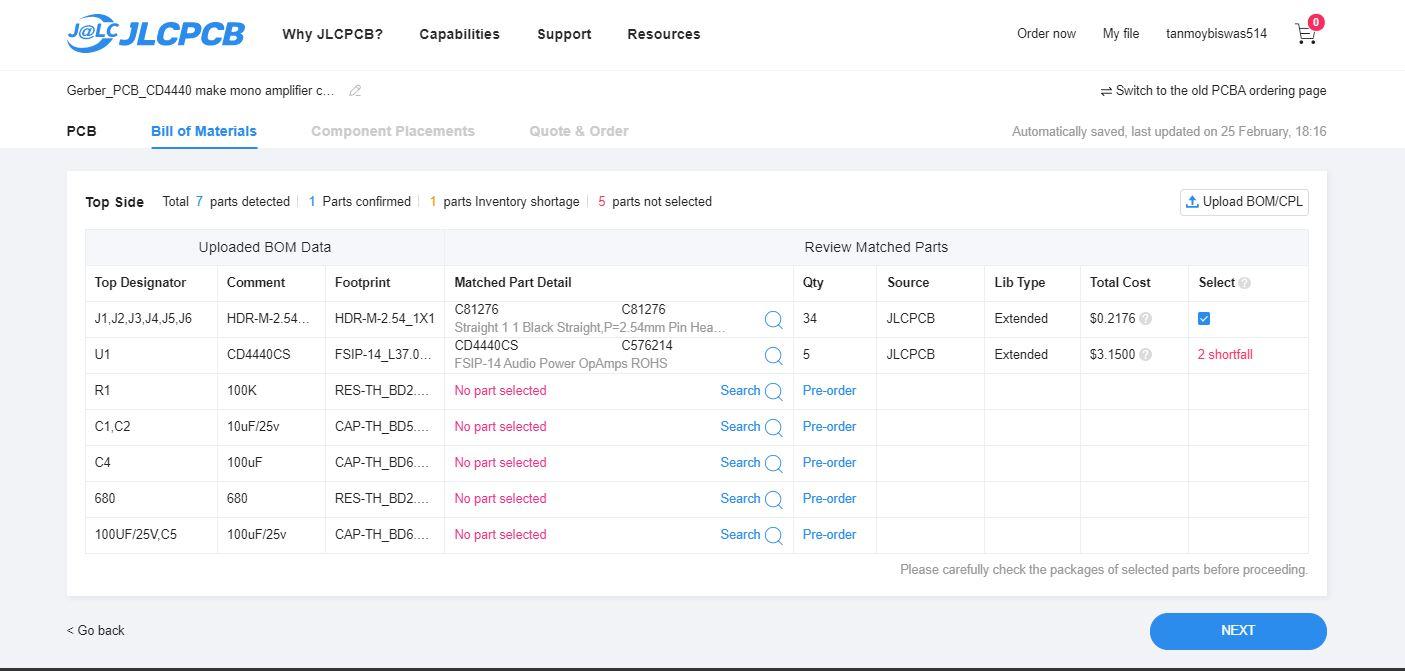Image resolution: width=1405 pixels, height=671 pixels.
Task: Open the Resources menu
Action: coord(663,34)
